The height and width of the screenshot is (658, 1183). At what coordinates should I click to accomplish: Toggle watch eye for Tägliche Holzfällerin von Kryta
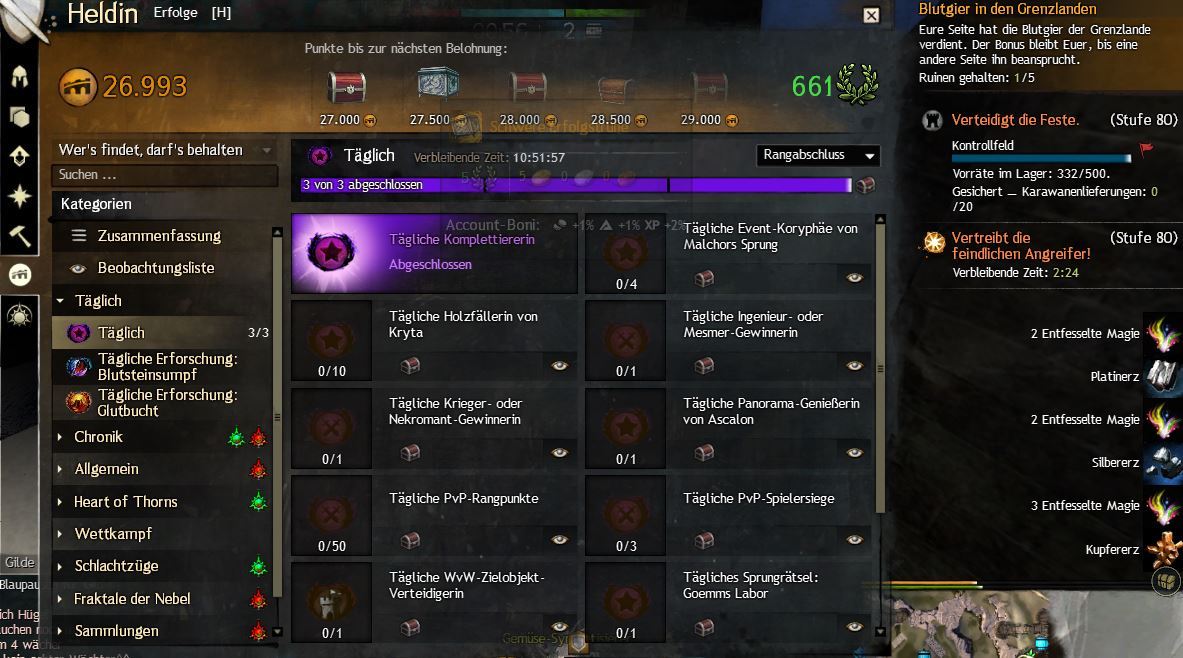[x=559, y=366]
